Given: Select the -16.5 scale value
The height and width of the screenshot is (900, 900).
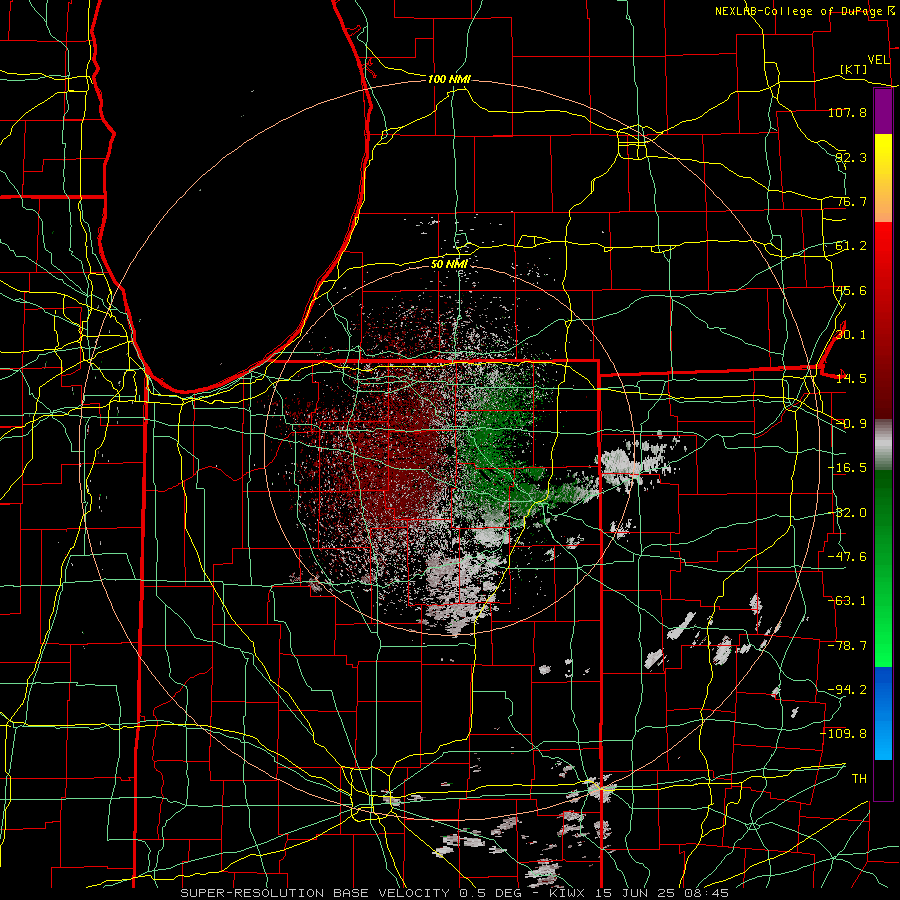Looking at the screenshot, I should 847,468.
